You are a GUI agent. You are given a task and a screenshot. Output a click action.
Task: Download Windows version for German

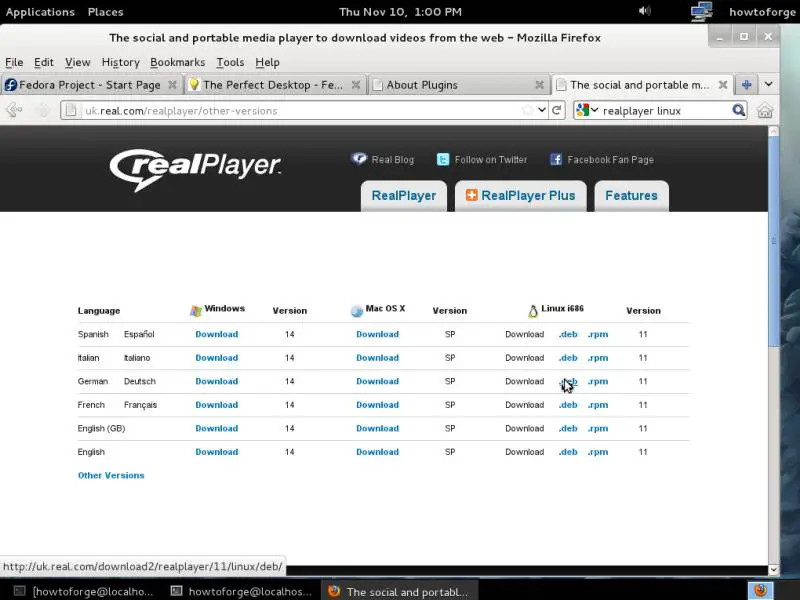[217, 381]
